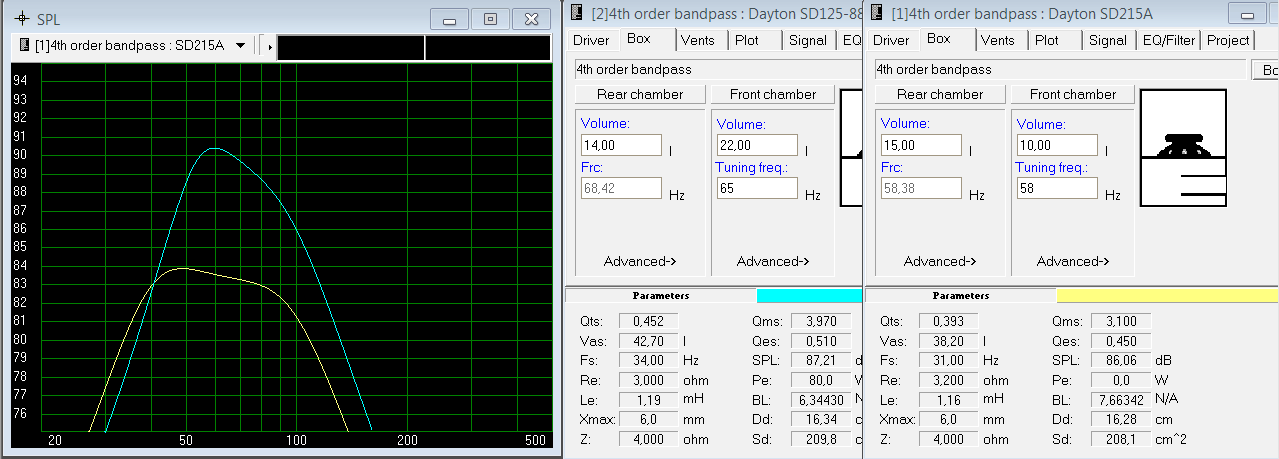
Task: Click the SPL window crosshair icon
Action: (22, 19)
